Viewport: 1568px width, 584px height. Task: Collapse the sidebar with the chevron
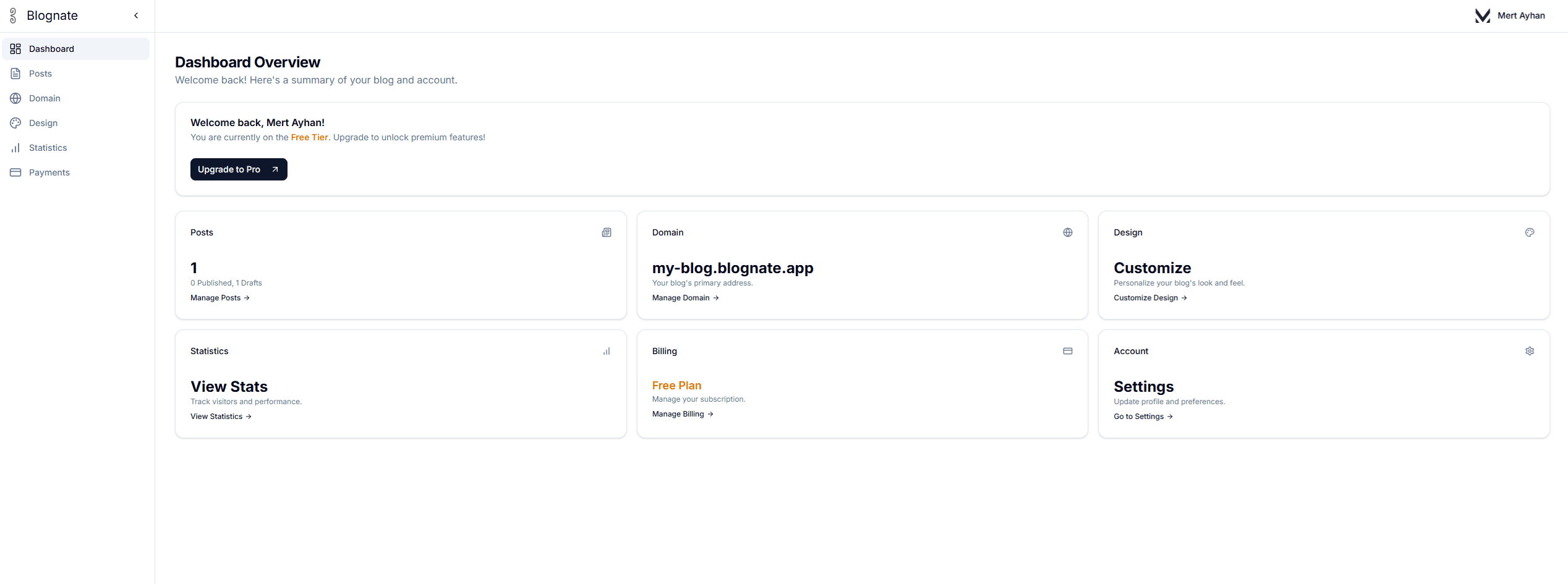click(x=136, y=15)
